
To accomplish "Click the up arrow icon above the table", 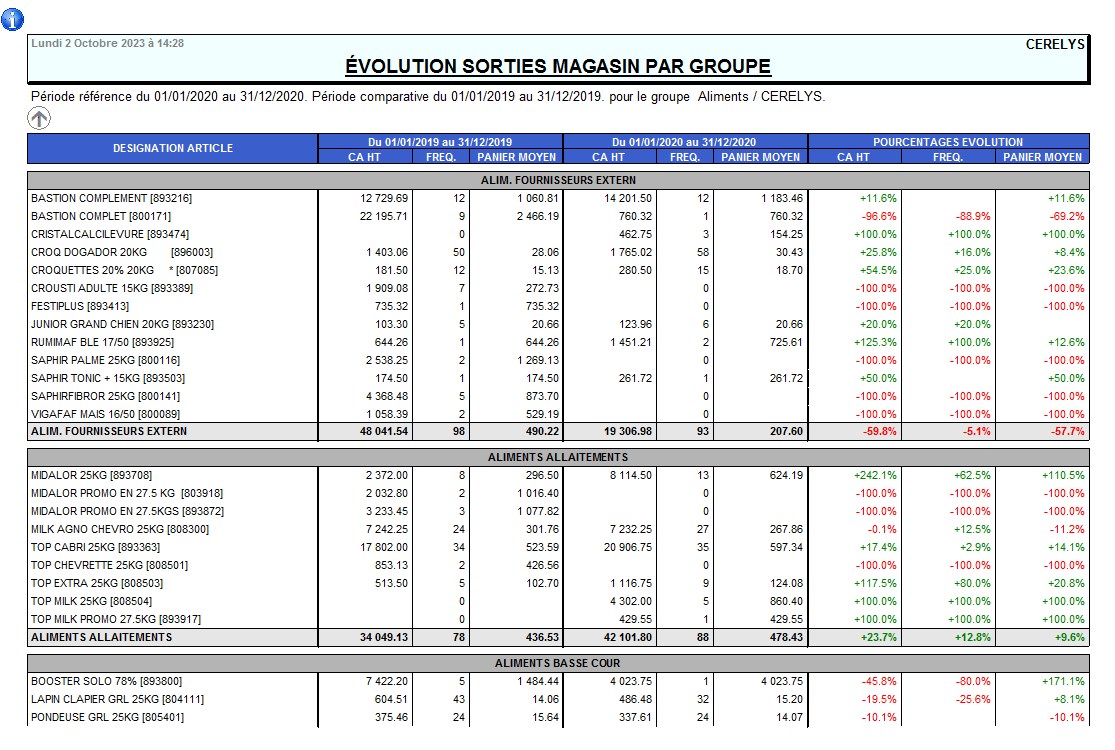I will [x=39, y=119].
